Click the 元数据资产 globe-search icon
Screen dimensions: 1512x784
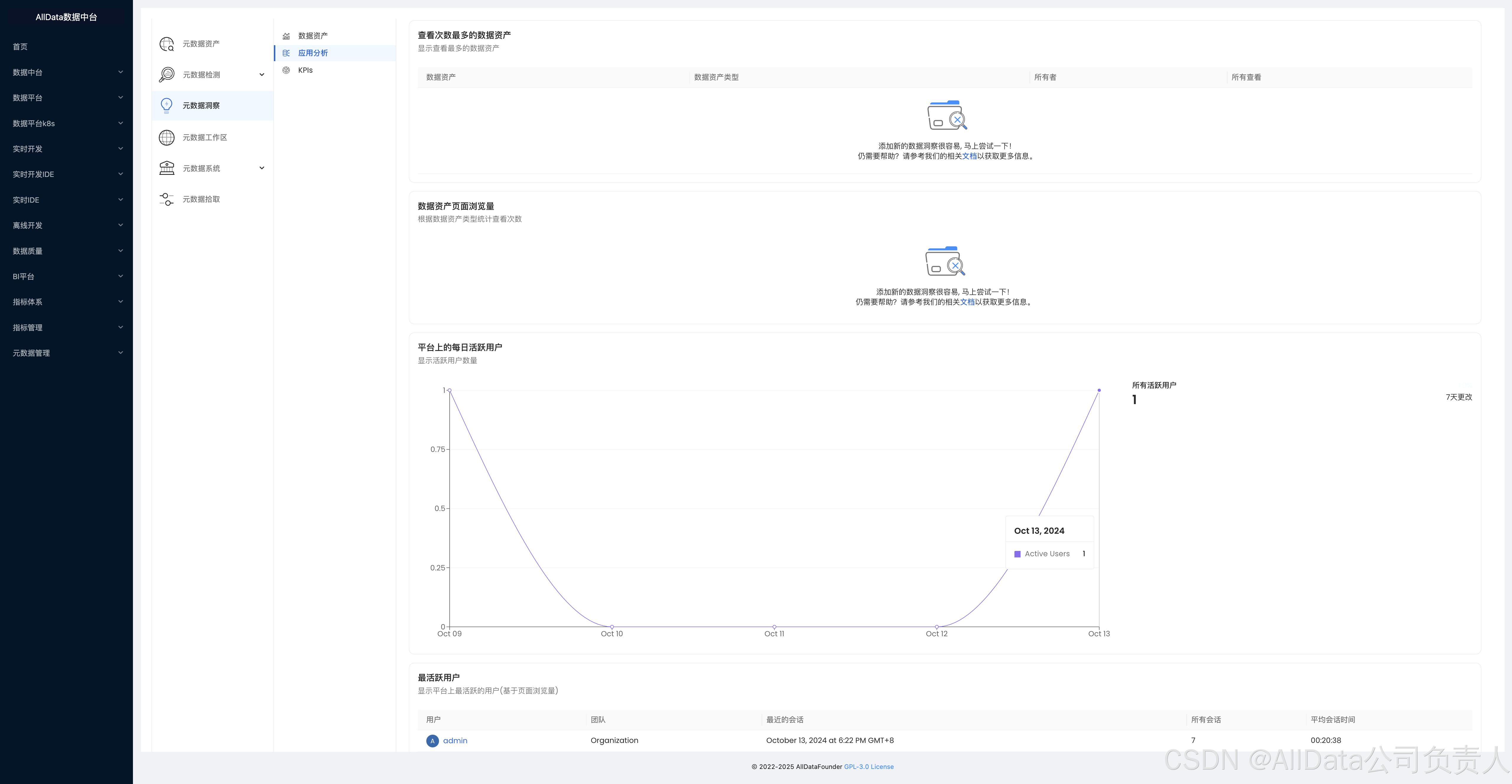pos(167,44)
